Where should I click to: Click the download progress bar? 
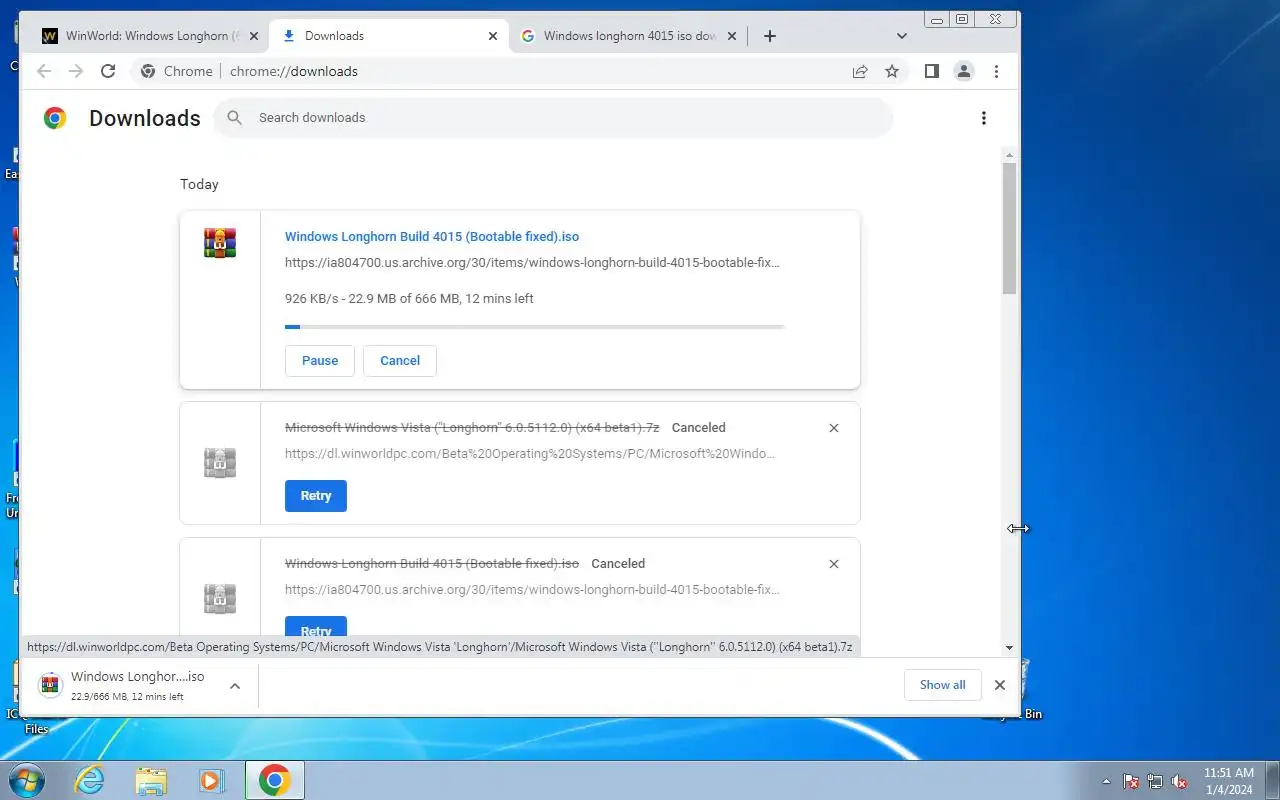[x=535, y=326]
